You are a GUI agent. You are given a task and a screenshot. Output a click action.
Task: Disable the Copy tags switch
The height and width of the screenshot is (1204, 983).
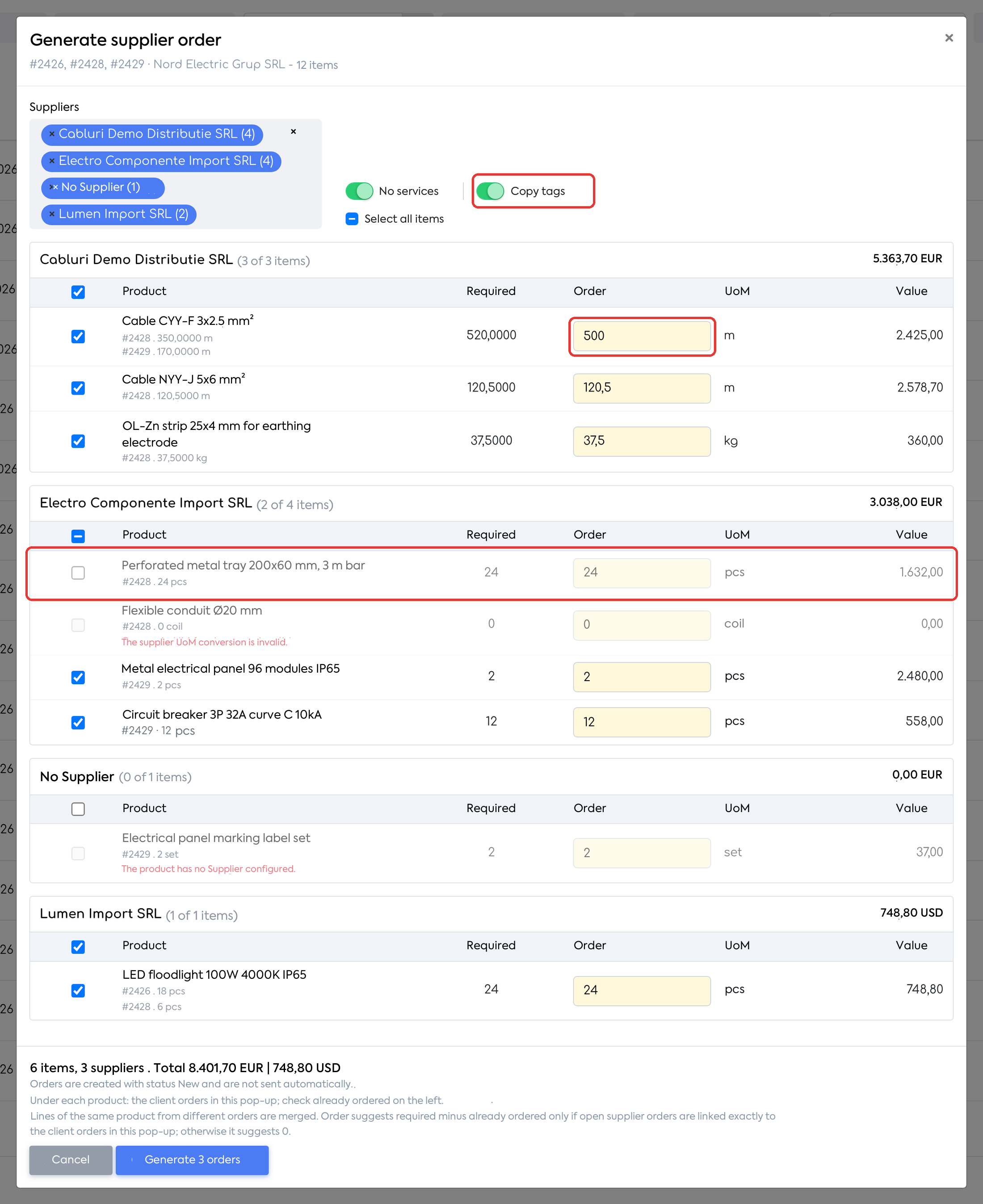click(x=490, y=191)
